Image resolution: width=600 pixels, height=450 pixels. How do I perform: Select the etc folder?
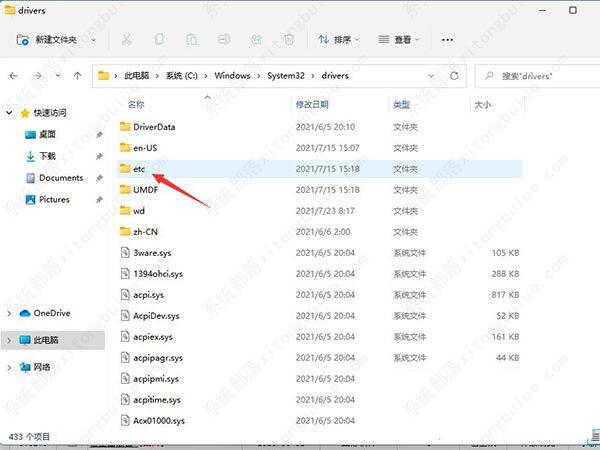coord(140,169)
